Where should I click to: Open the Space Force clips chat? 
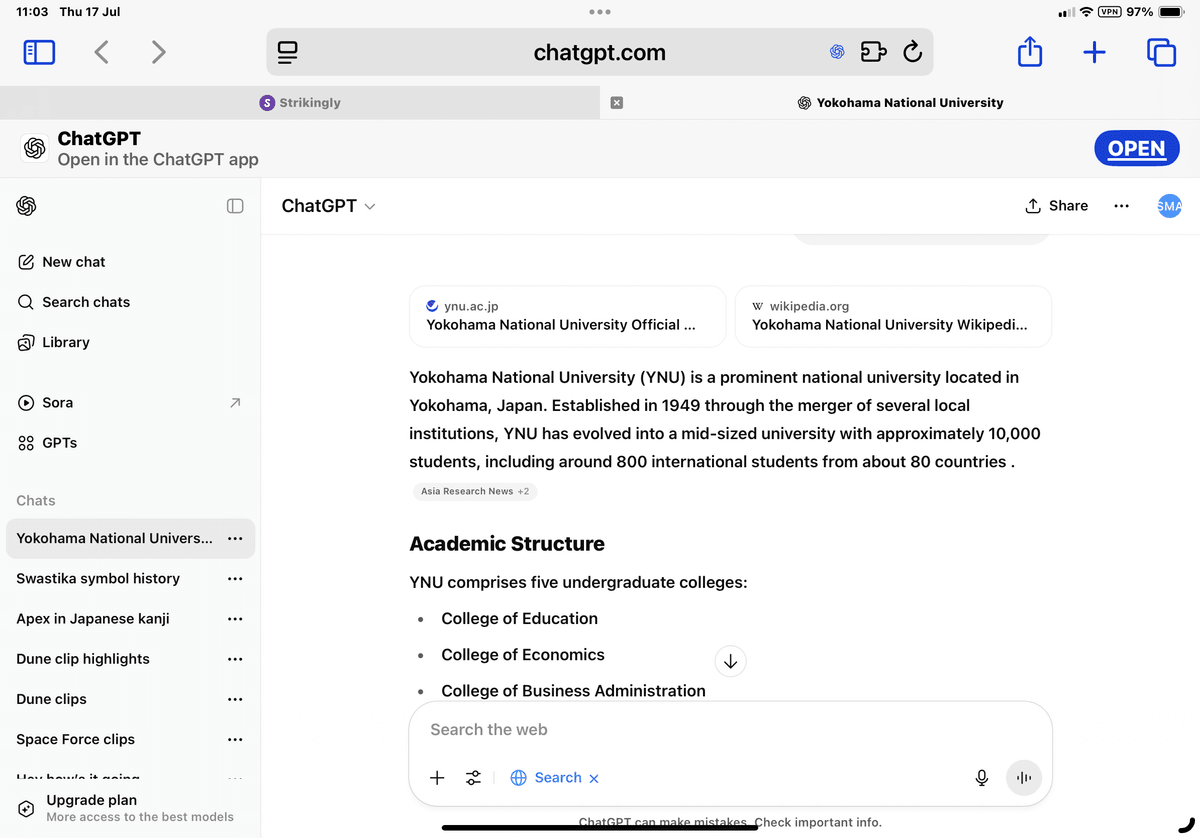point(75,739)
